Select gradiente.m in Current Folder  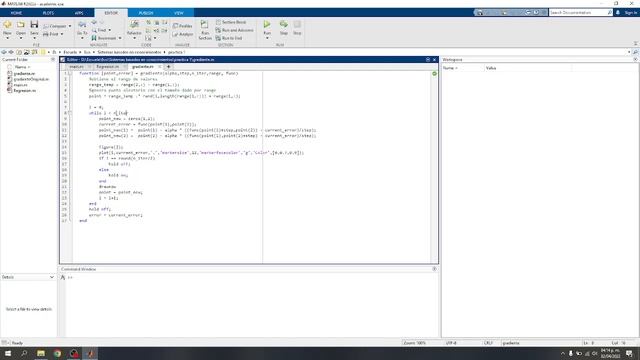pos(24,73)
